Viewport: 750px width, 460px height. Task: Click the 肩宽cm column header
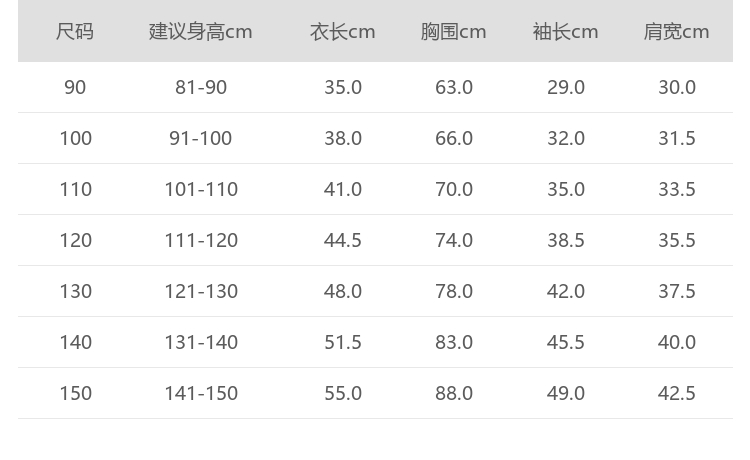point(677,32)
